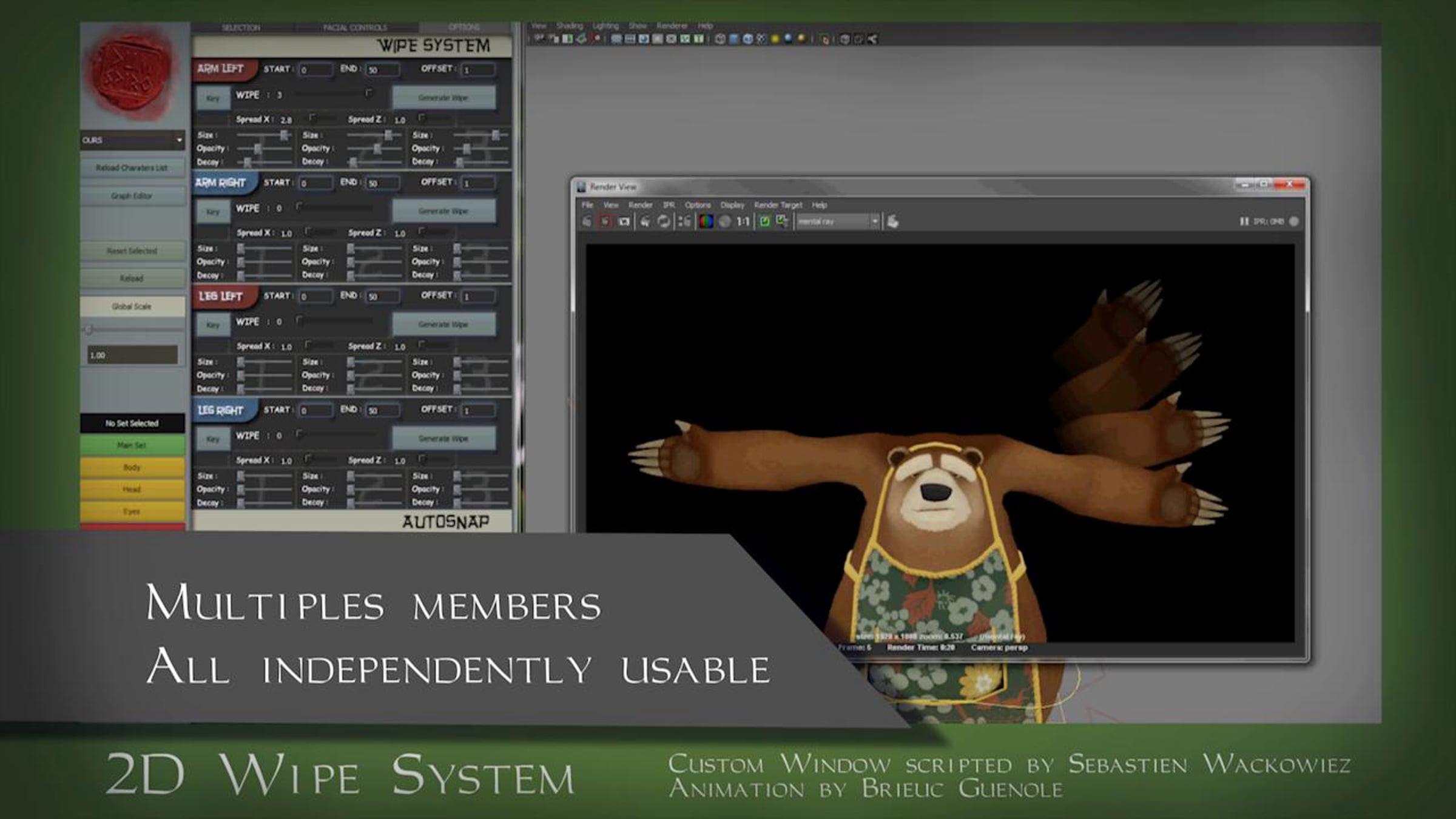Start IPR render from Render View toolbar

tap(645, 221)
